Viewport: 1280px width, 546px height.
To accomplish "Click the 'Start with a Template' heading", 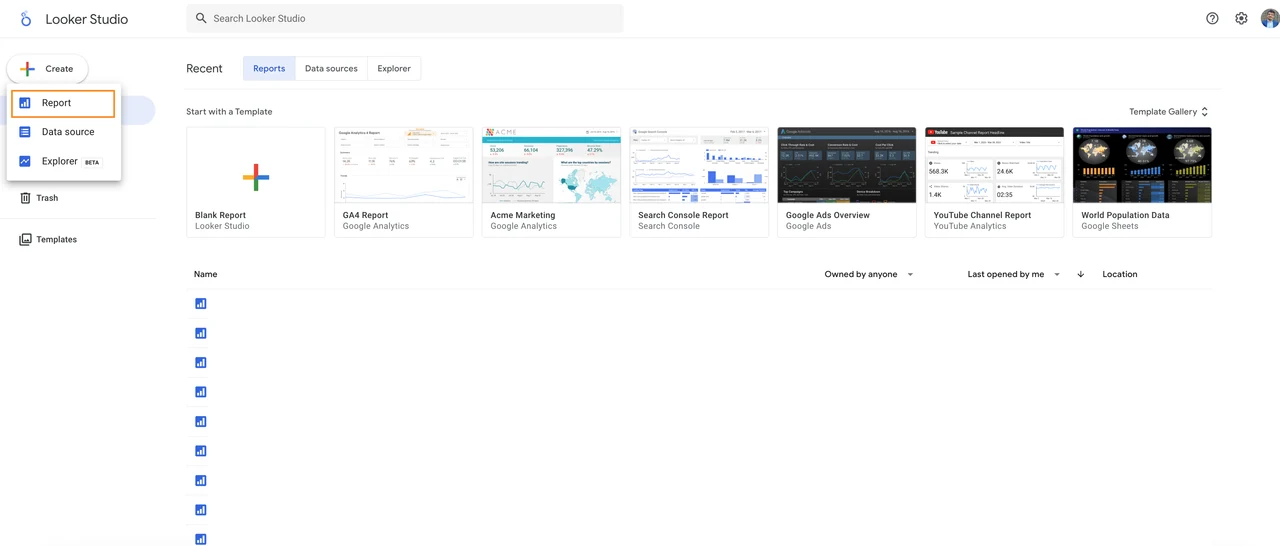I will (229, 112).
